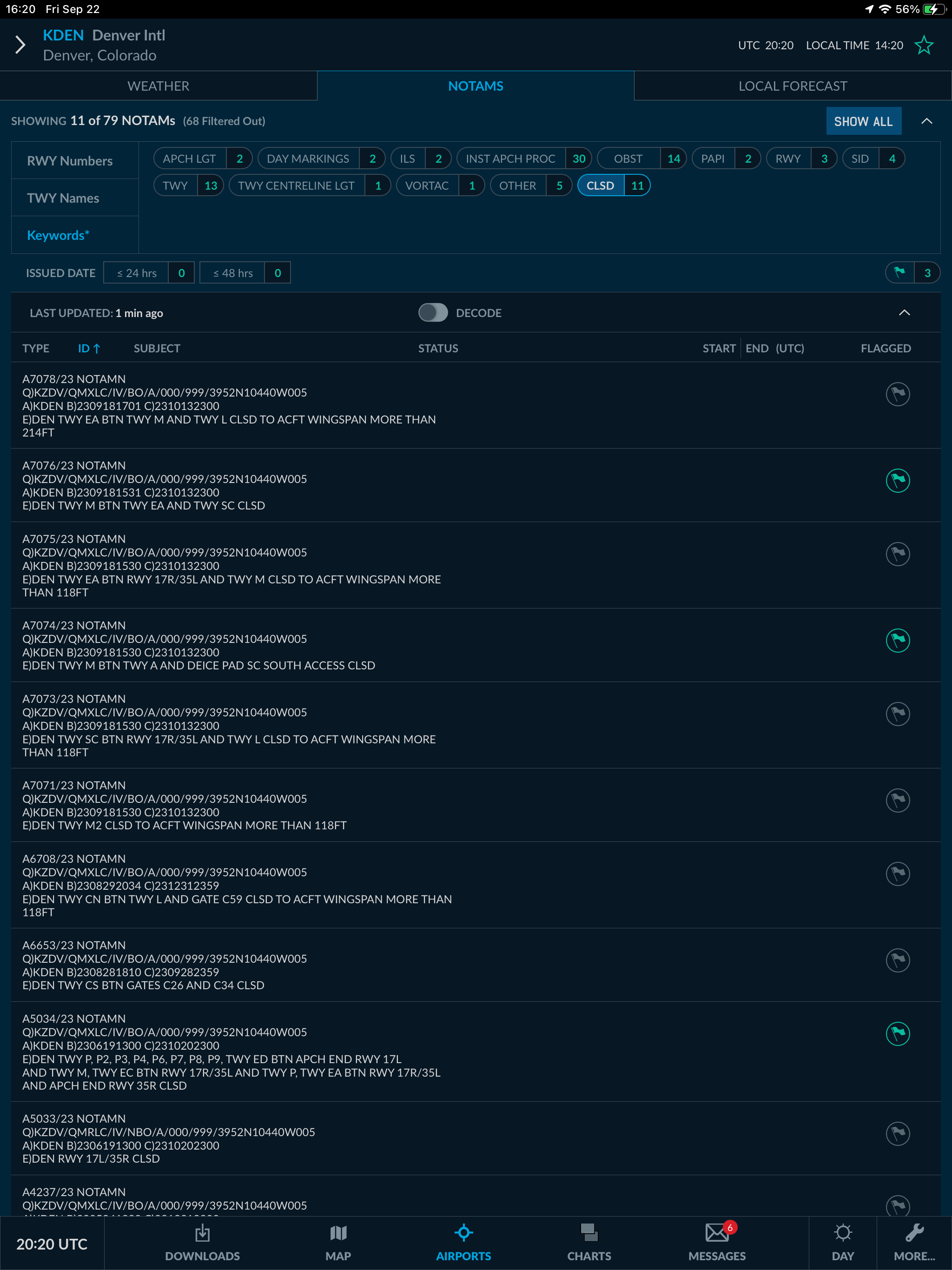This screenshot has width=952, height=1270.
Task: Flag NOTAM A7078/23 using its flag icon
Action: click(898, 395)
